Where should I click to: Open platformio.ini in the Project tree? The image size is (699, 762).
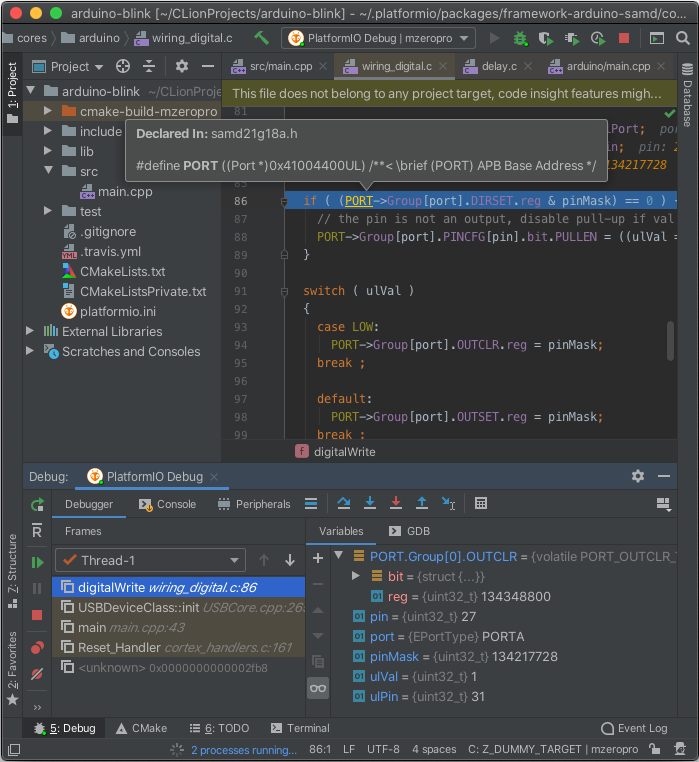[118, 311]
